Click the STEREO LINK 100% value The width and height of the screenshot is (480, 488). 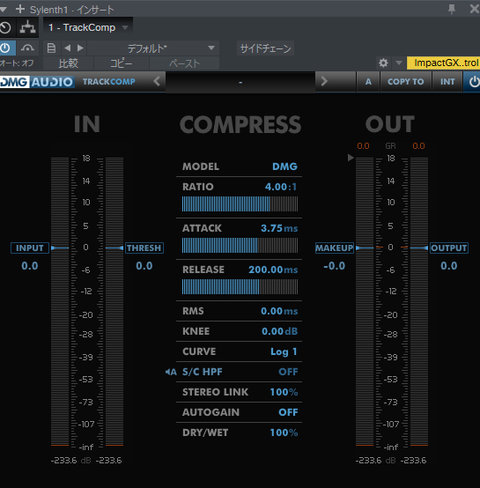coord(284,392)
